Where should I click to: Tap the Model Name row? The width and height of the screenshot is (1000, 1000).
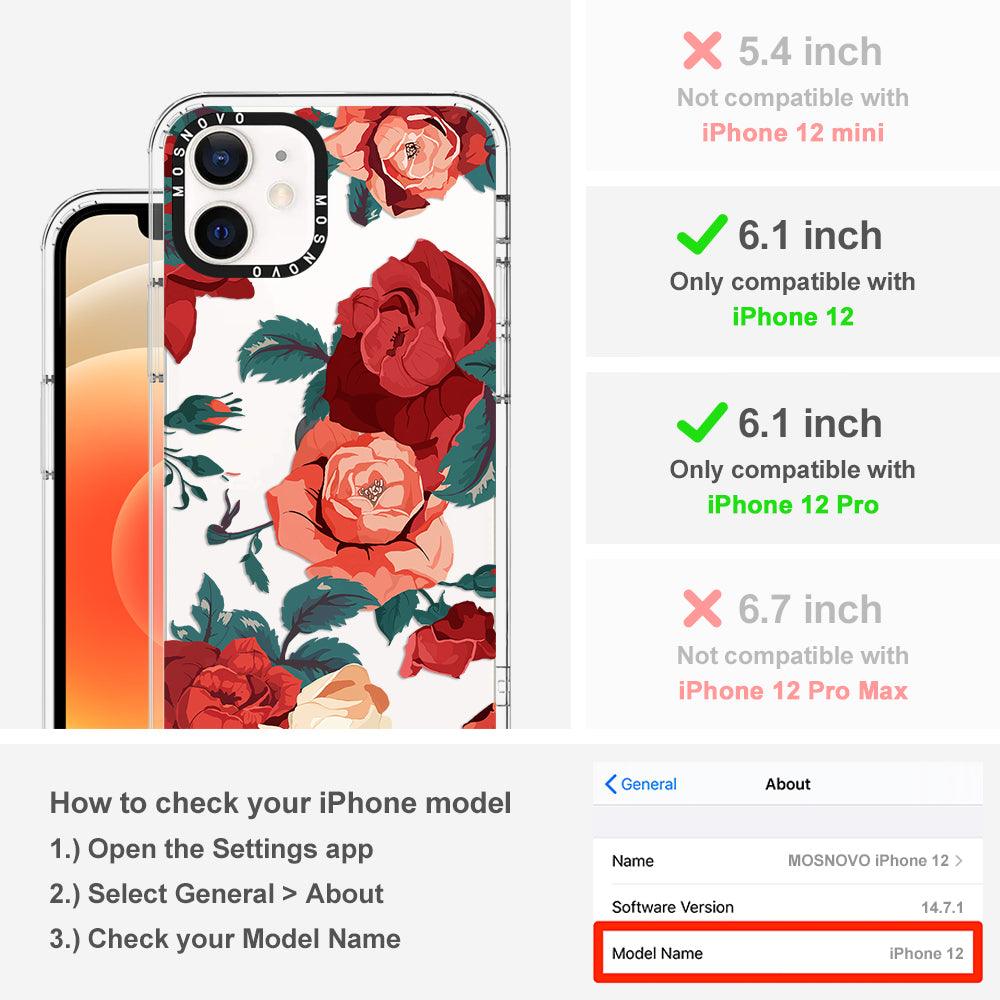click(788, 953)
